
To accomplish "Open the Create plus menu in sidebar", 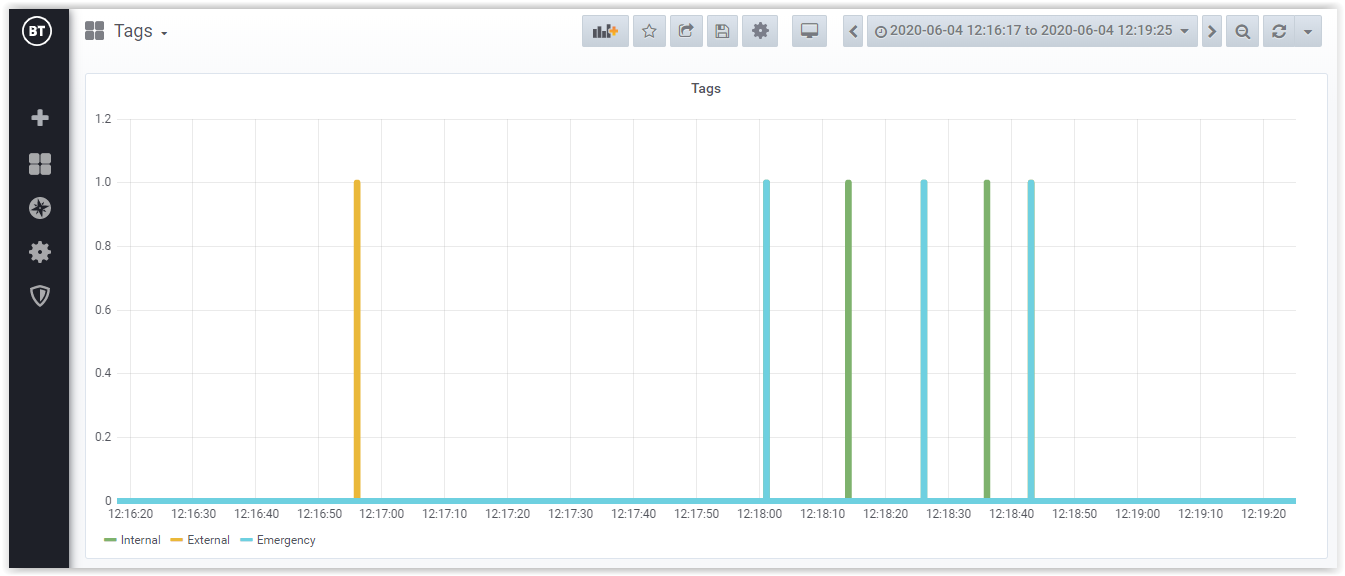I will (40, 118).
